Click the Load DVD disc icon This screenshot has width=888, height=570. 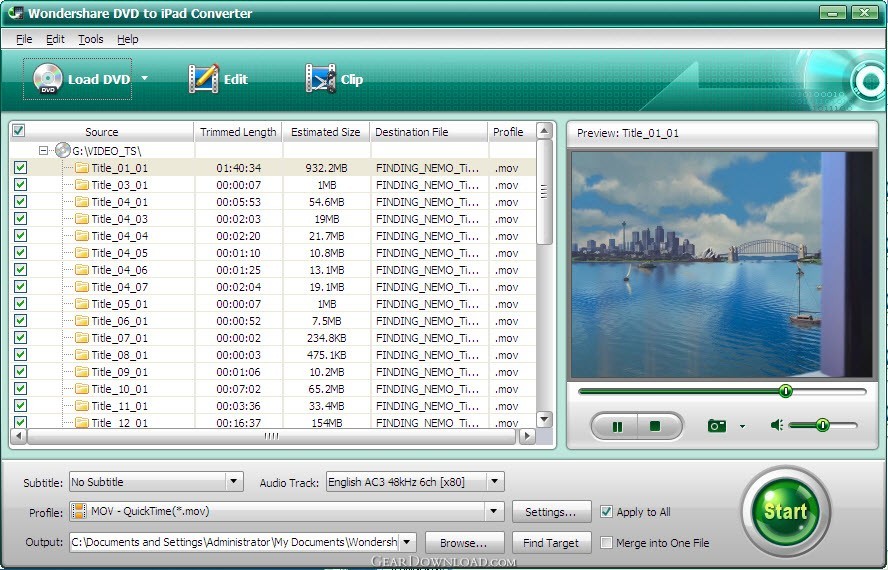48,78
